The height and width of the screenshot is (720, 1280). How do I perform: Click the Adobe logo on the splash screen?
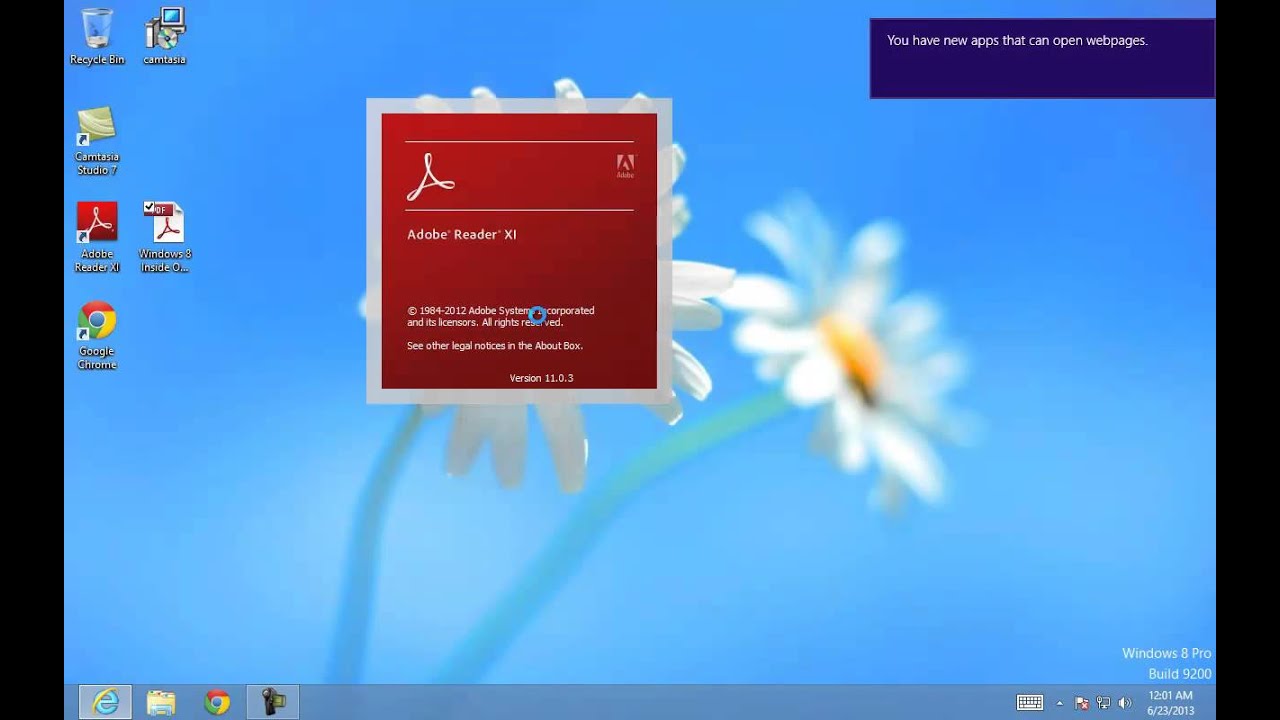(625, 166)
